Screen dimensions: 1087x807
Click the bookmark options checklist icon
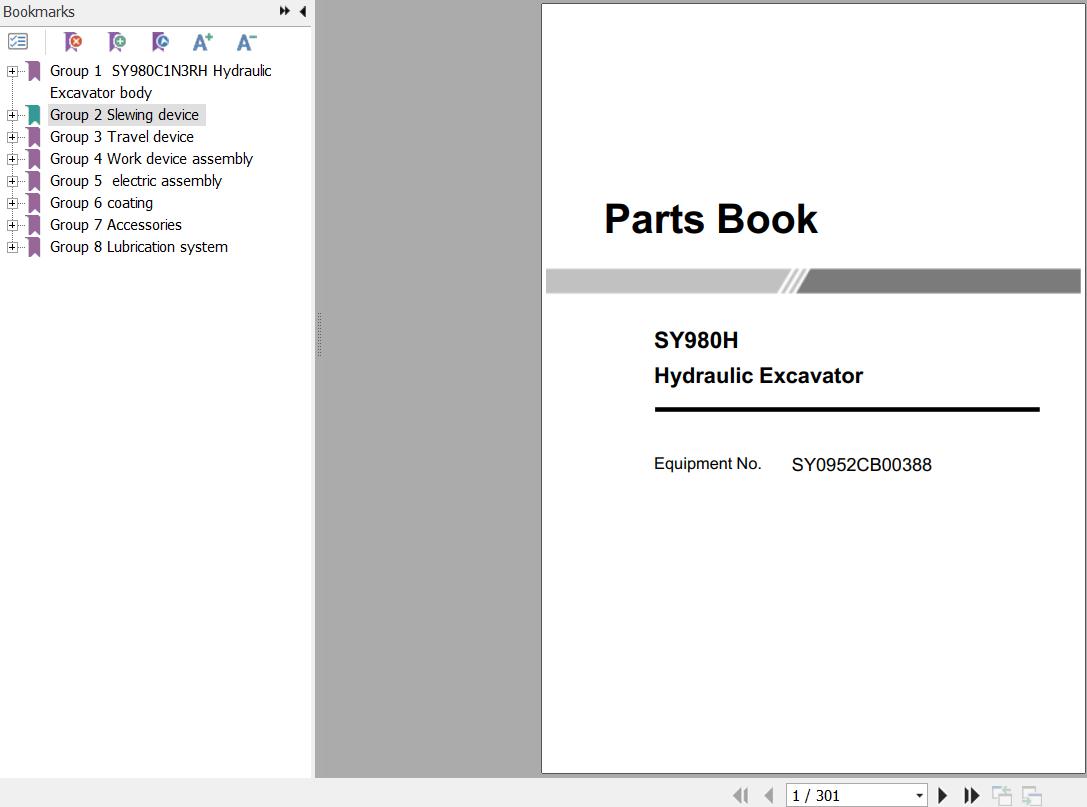18,42
